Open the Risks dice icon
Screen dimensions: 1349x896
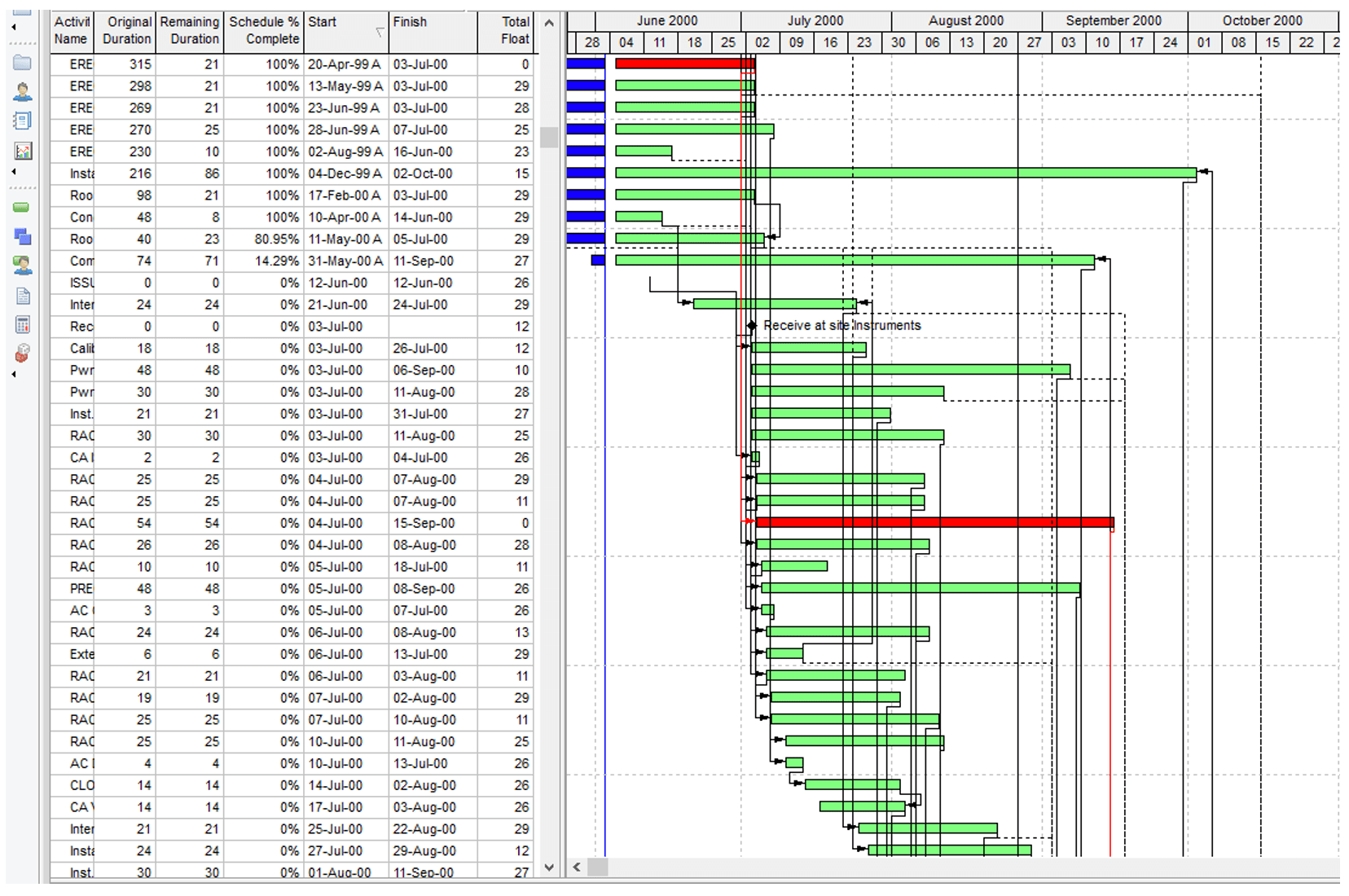[22, 353]
